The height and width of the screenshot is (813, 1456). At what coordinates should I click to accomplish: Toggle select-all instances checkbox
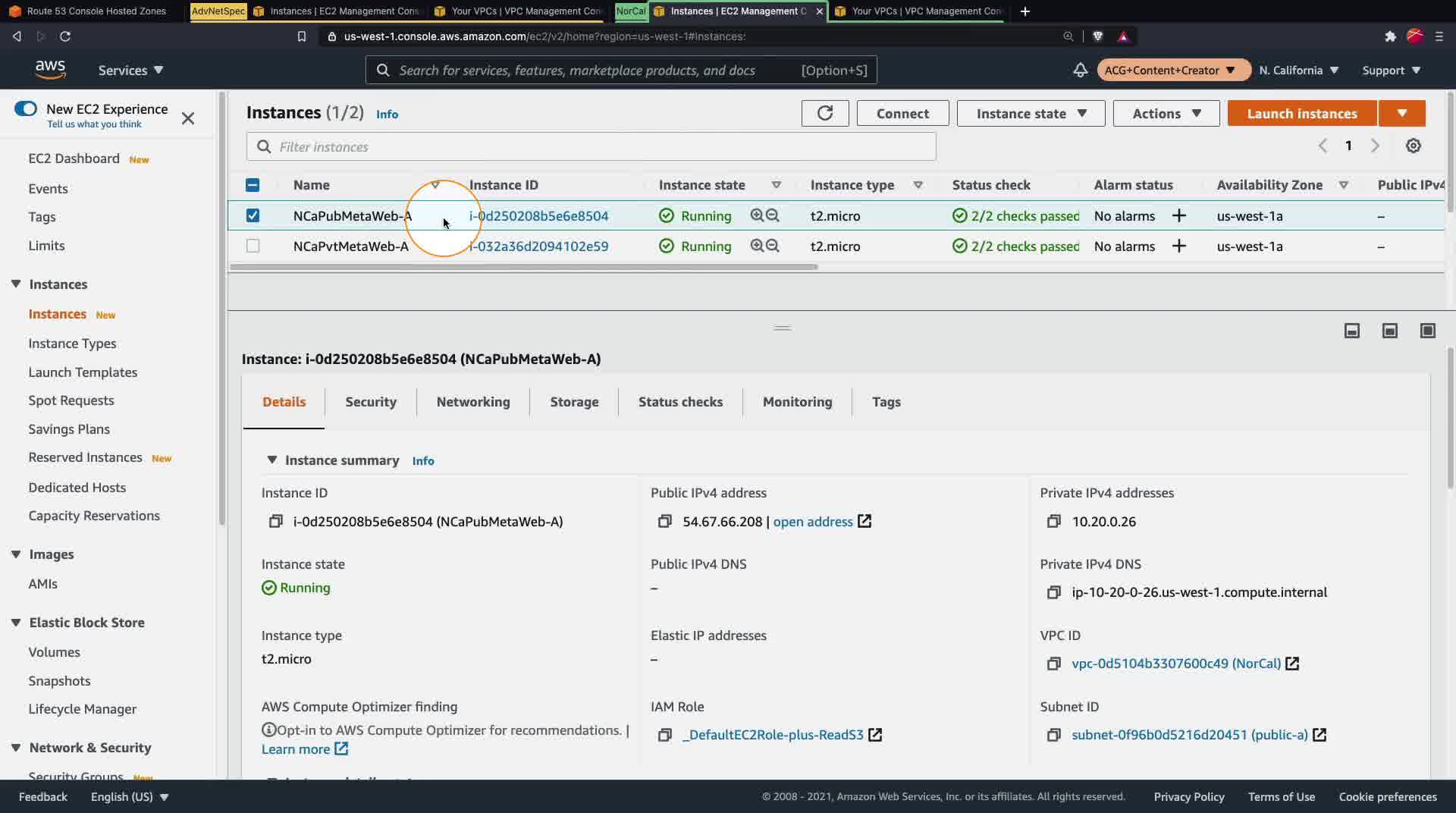pyautogui.click(x=253, y=185)
